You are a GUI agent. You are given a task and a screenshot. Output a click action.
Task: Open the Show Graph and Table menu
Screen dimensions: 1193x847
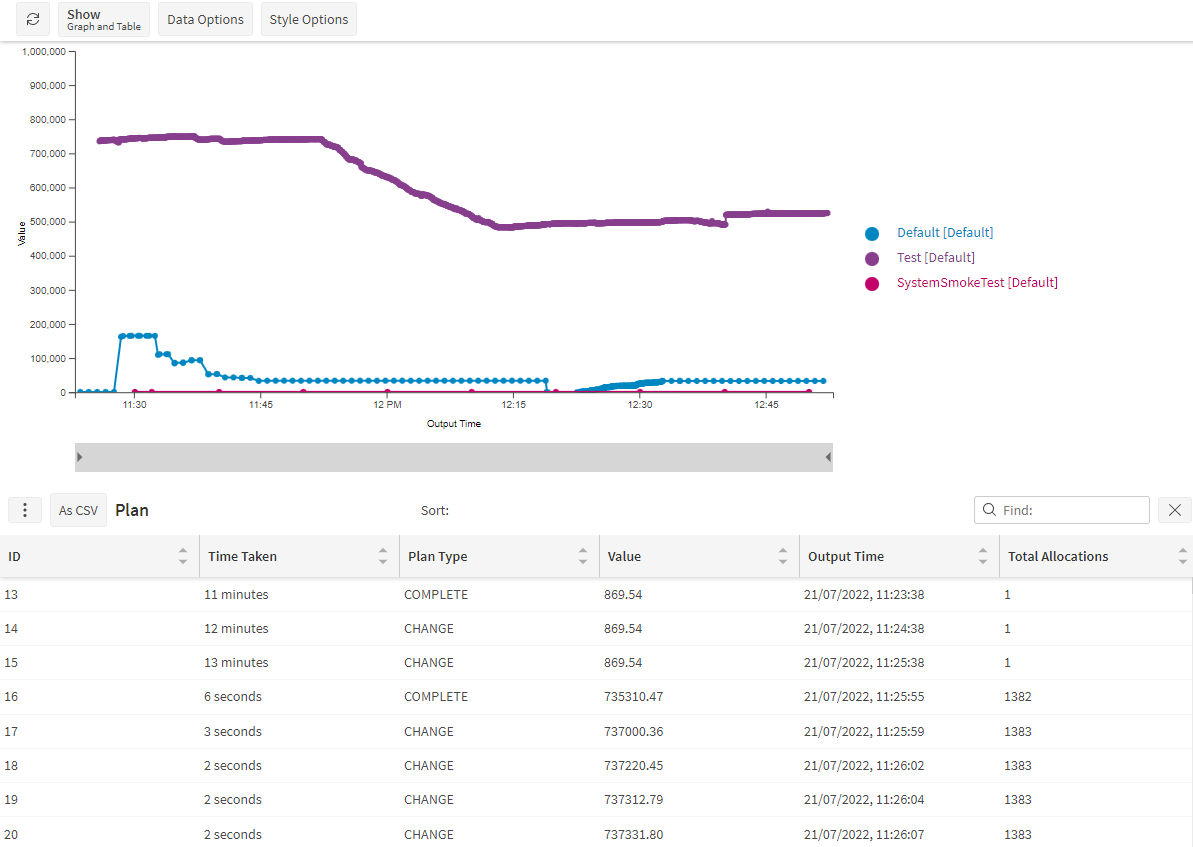(103, 19)
